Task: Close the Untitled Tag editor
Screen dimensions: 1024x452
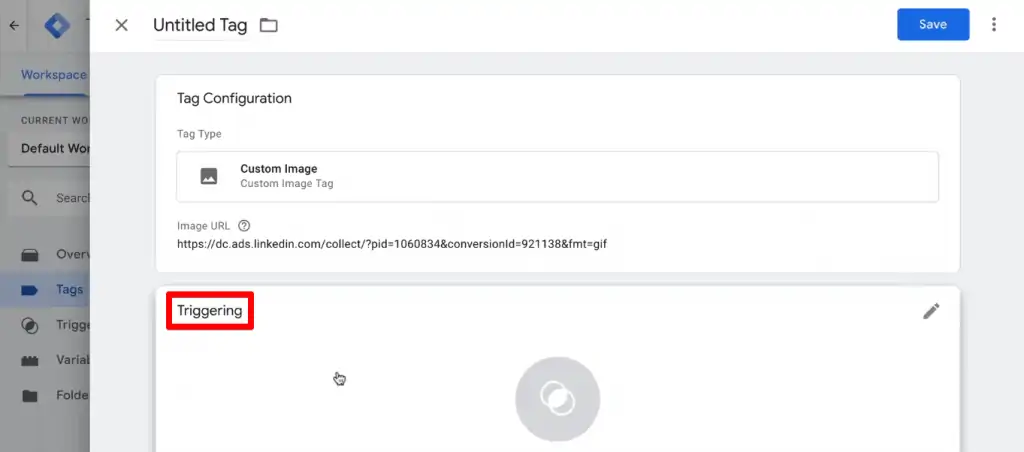Action: (x=121, y=25)
